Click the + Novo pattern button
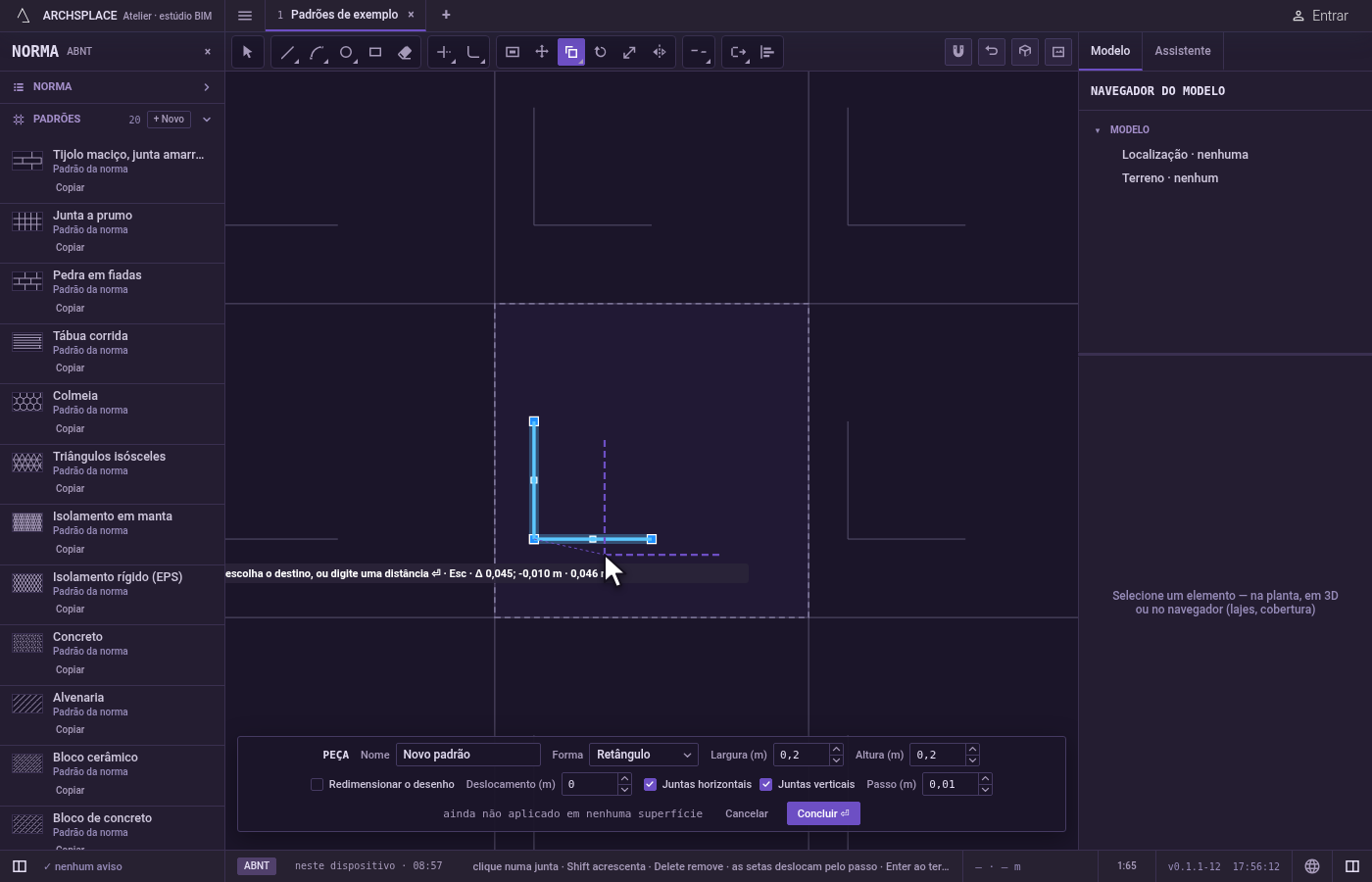This screenshot has height=882, width=1372. (x=169, y=120)
